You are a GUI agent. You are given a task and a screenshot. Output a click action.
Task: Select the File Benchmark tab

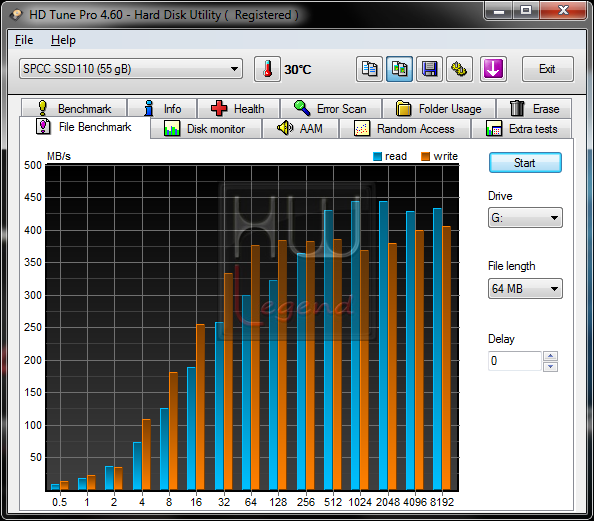(x=84, y=127)
